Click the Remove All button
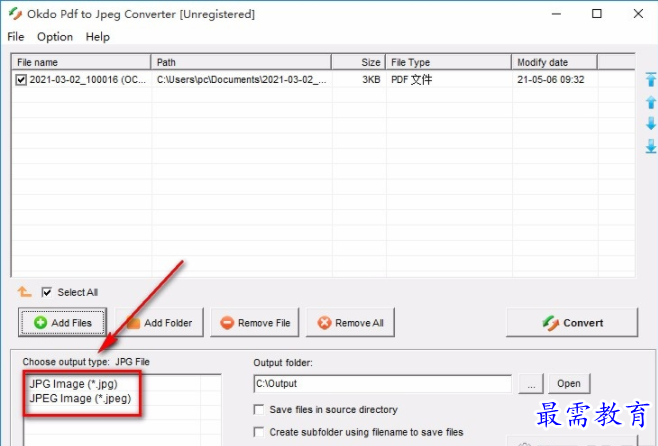658x446 pixels. [350, 322]
